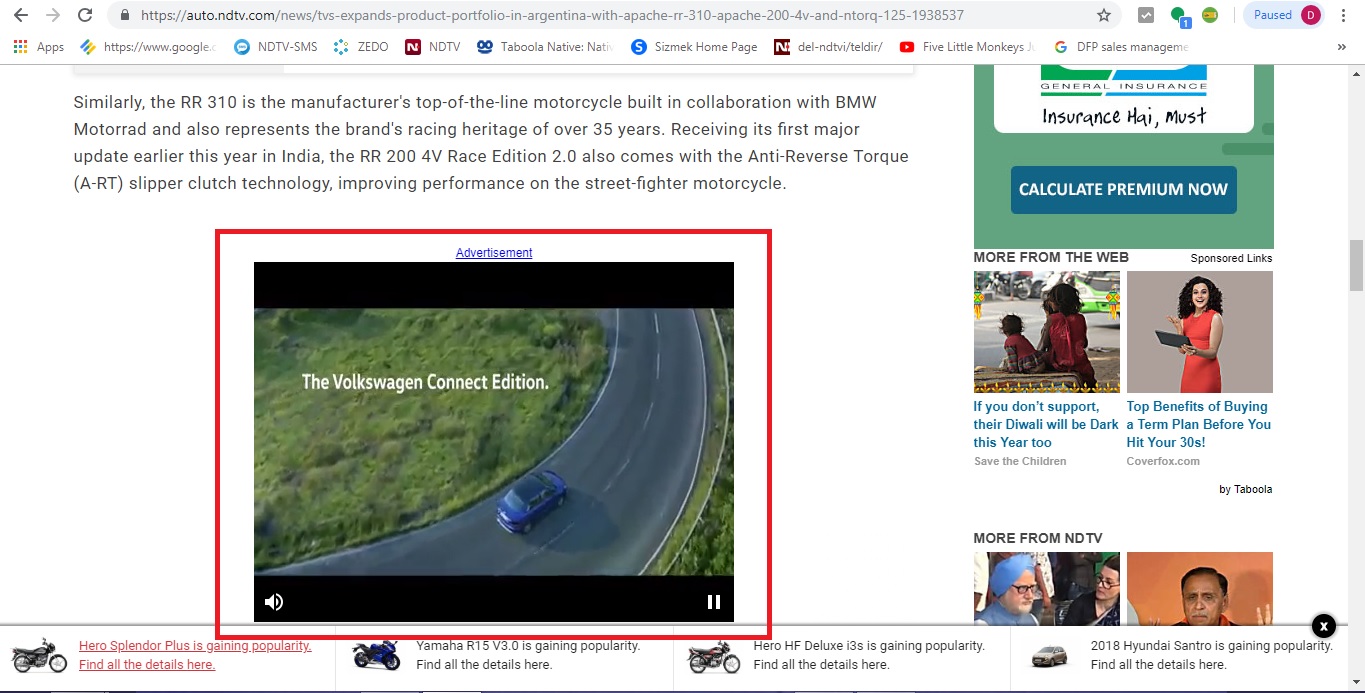Image resolution: width=1365 pixels, height=693 pixels.
Task: Open the google.com bookmark
Action: tap(148, 47)
